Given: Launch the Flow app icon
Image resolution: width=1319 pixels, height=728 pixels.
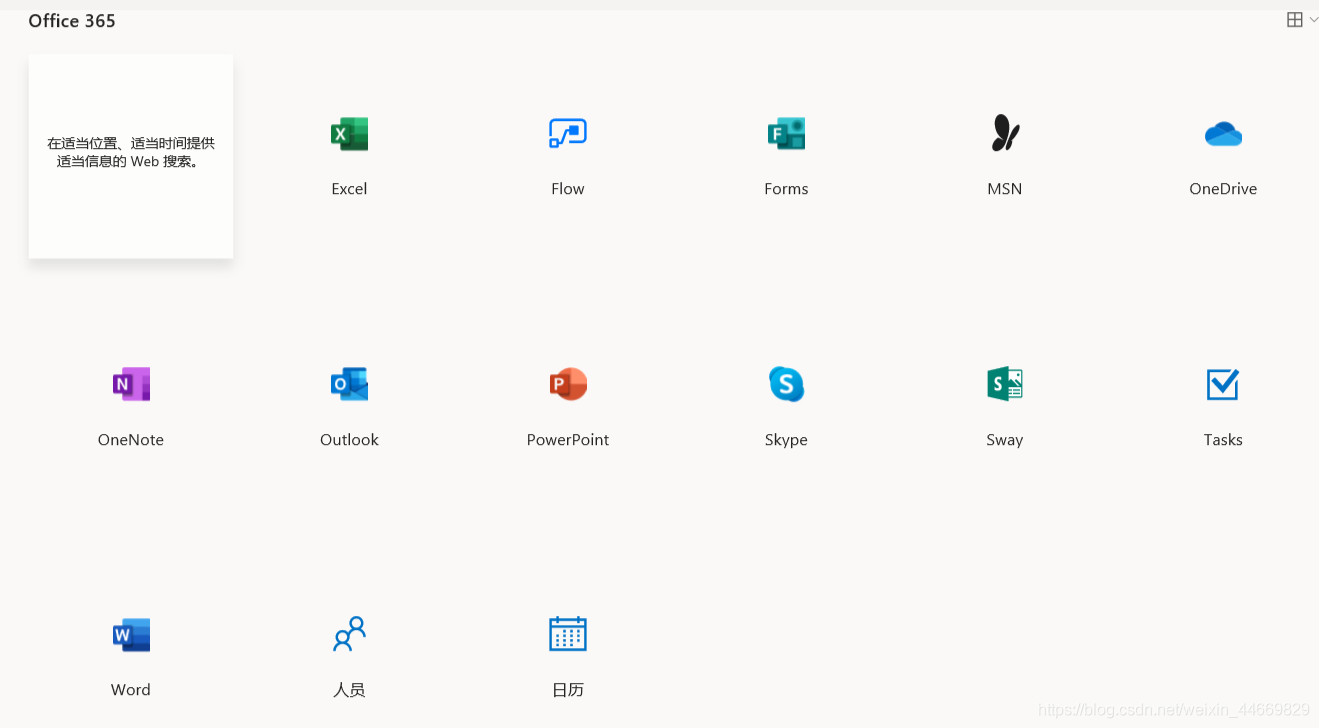Looking at the screenshot, I should 568,133.
